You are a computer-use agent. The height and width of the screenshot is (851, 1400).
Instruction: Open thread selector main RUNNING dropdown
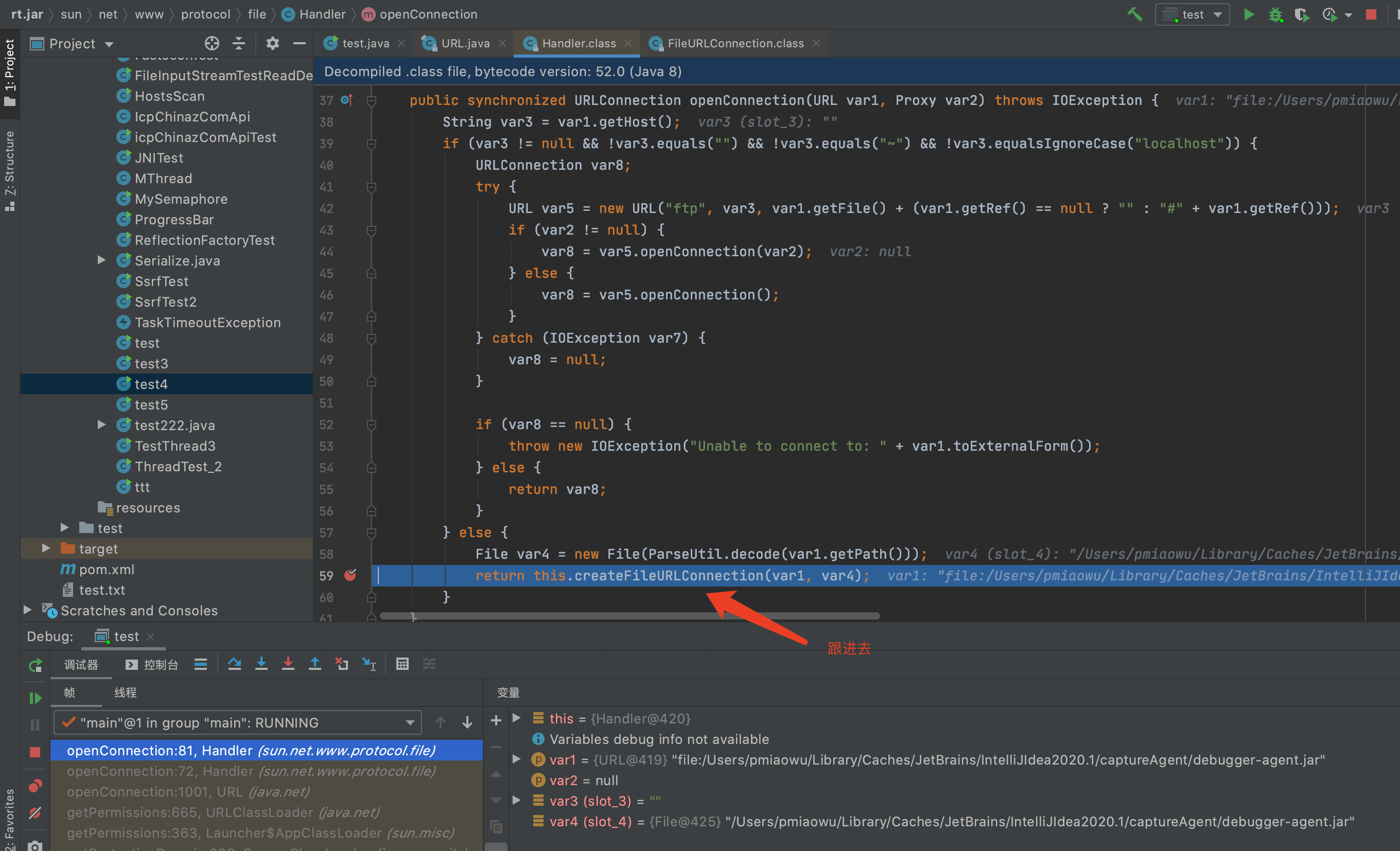(237, 722)
